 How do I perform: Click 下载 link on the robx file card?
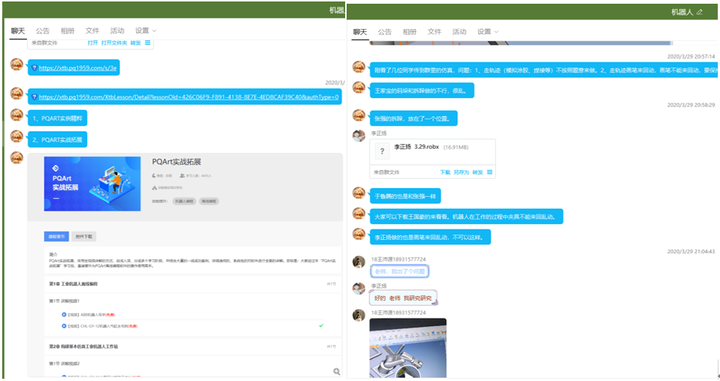pos(445,172)
